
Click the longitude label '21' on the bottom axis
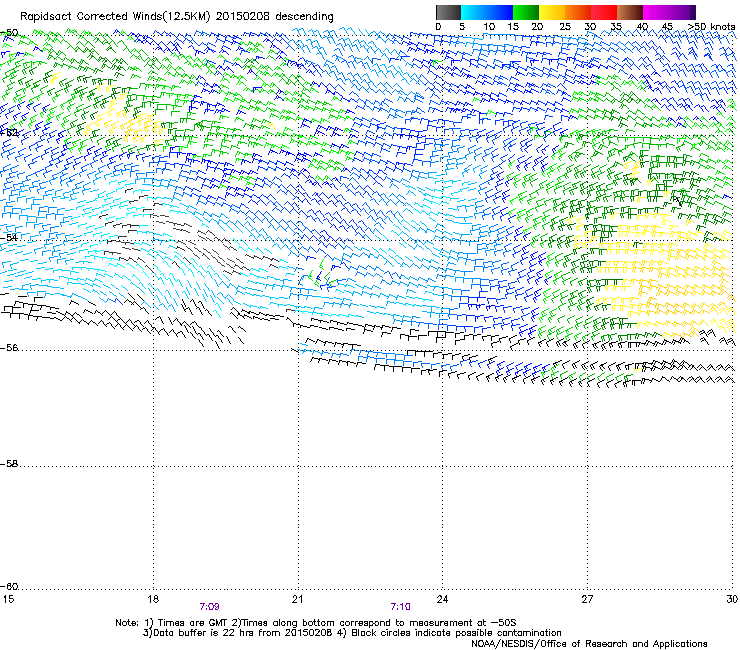pos(297,599)
